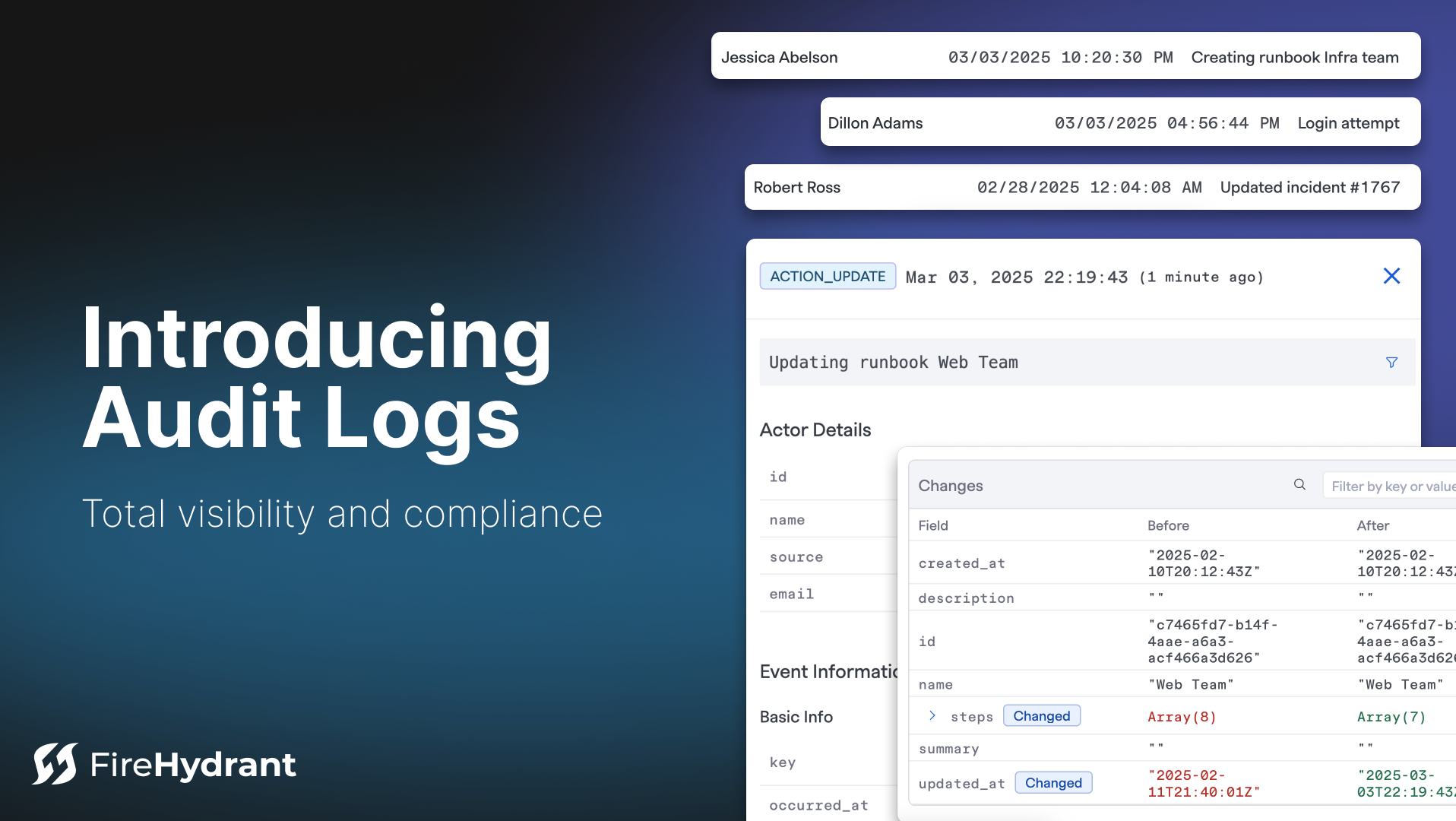Click the FireHydrant wordmark text
This screenshot has height=821, width=1456.
click(x=193, y=764)
